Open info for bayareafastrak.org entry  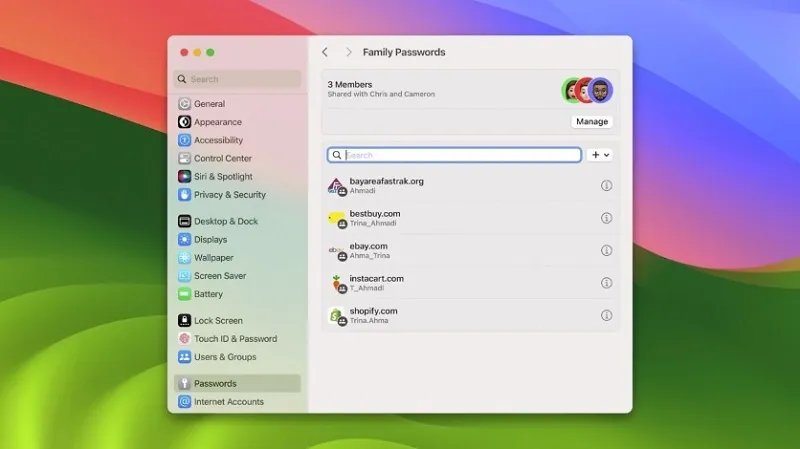[x=606, y=186]
